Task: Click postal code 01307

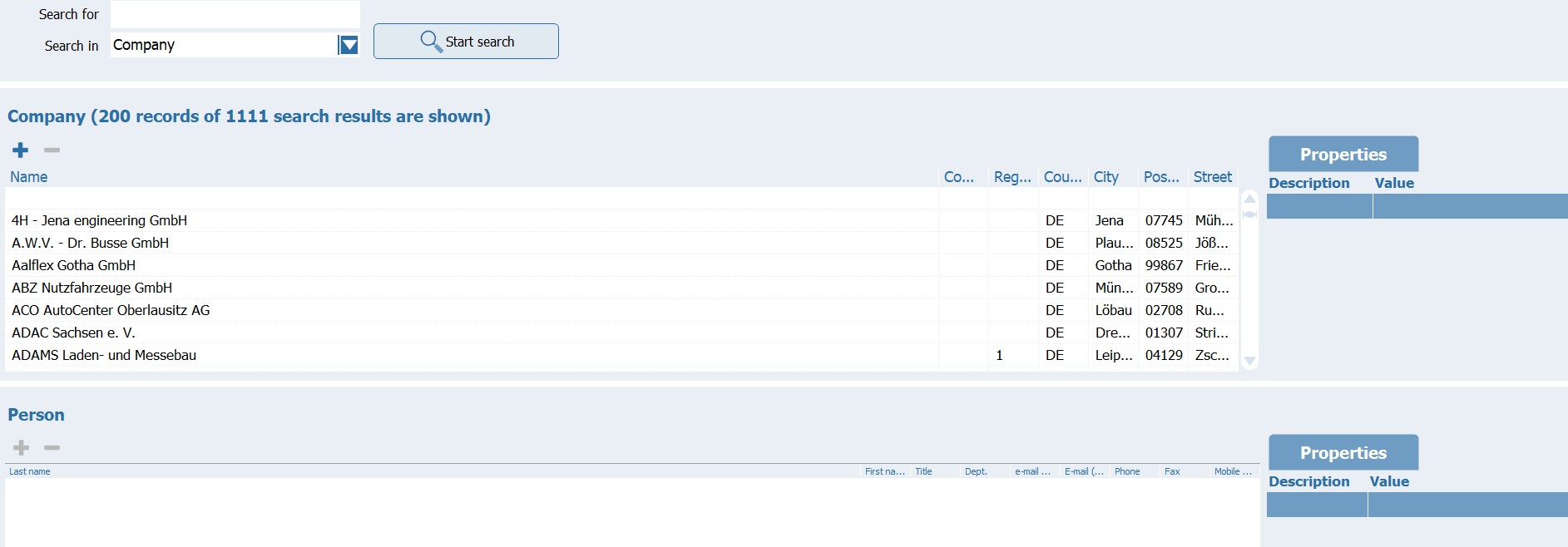Action: (x=1164, y=333)
